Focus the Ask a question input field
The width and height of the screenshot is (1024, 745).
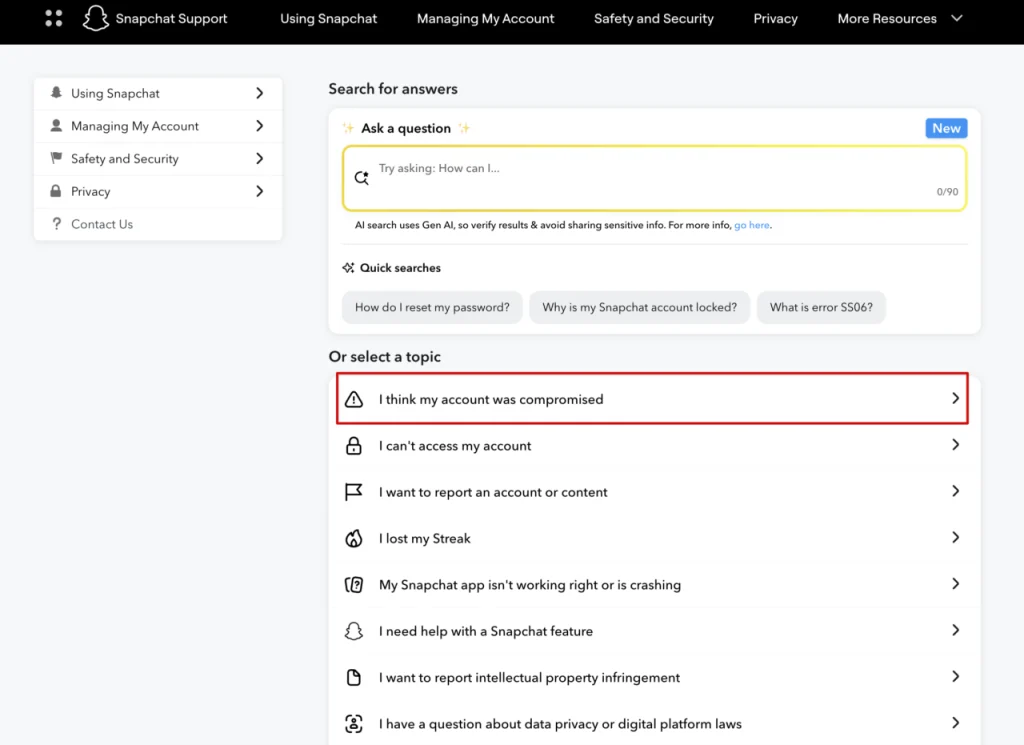pyautogui.click(x=654, y=178)
